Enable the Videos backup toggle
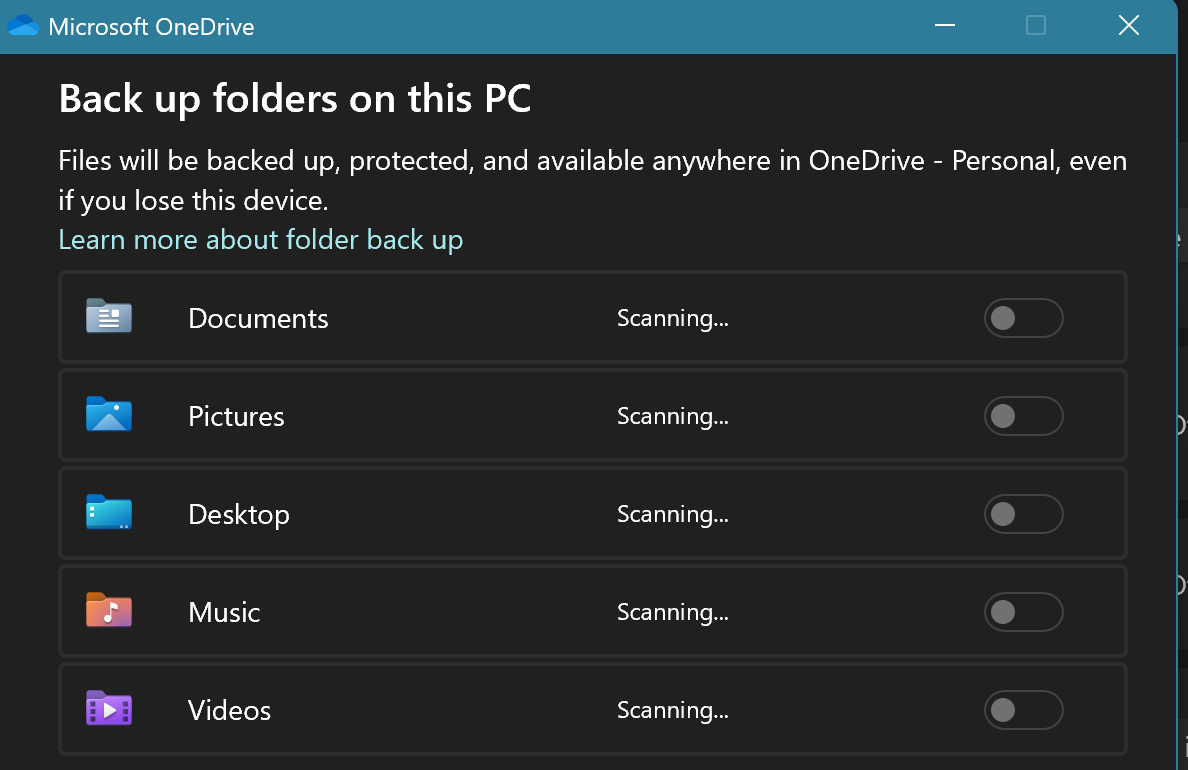This screenshot has height=770, width=1188. tap(1023, 710)
